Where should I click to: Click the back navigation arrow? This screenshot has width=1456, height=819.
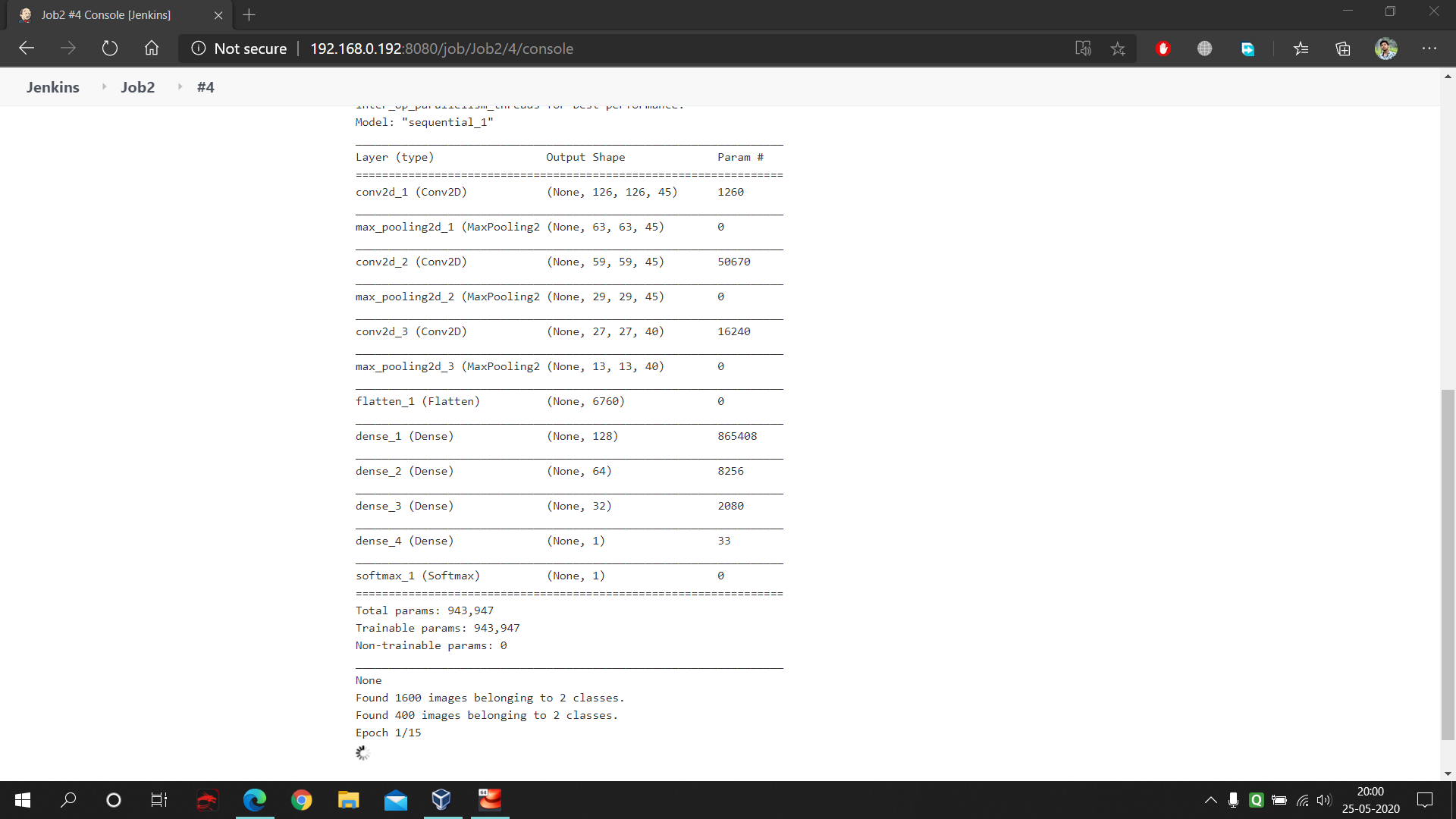pos(27,49)
